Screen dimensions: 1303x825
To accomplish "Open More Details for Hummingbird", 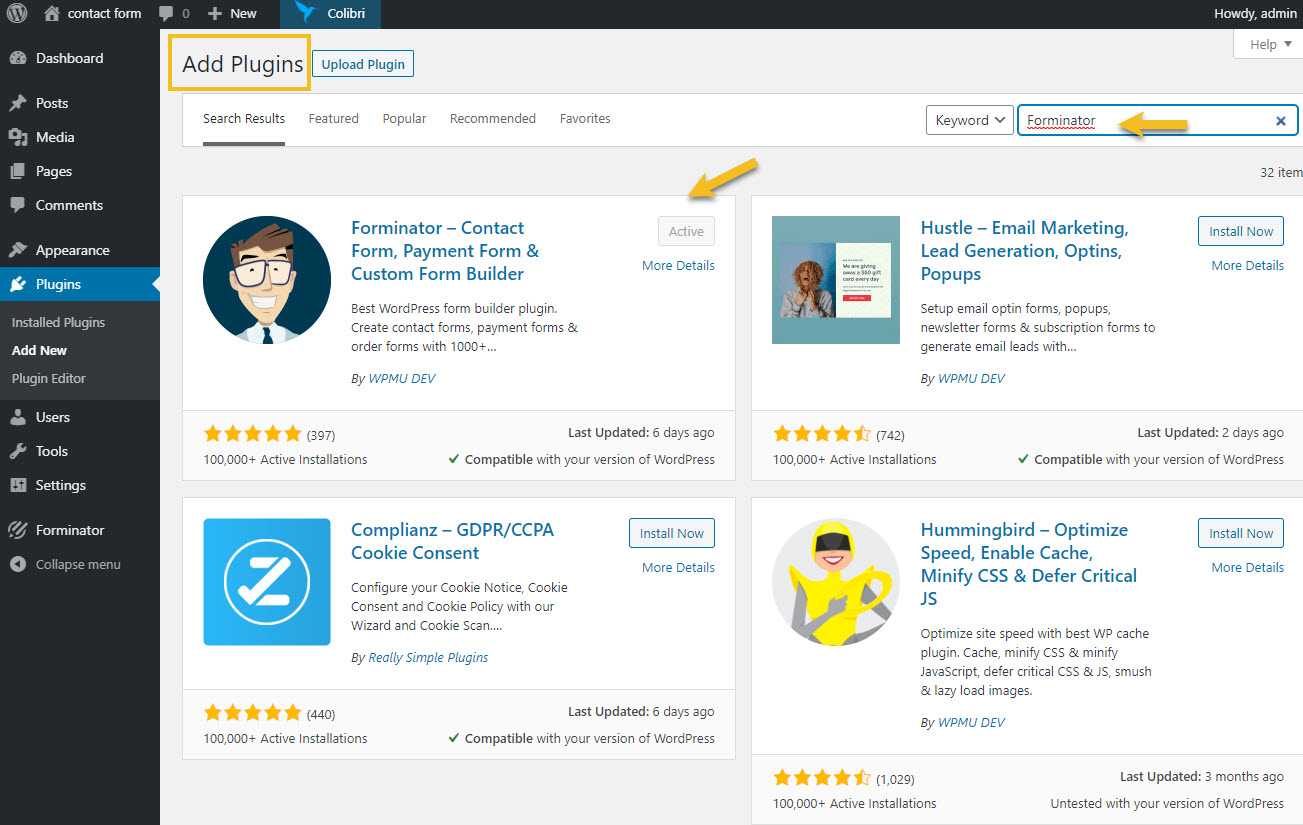I will tap(1247, 568).
